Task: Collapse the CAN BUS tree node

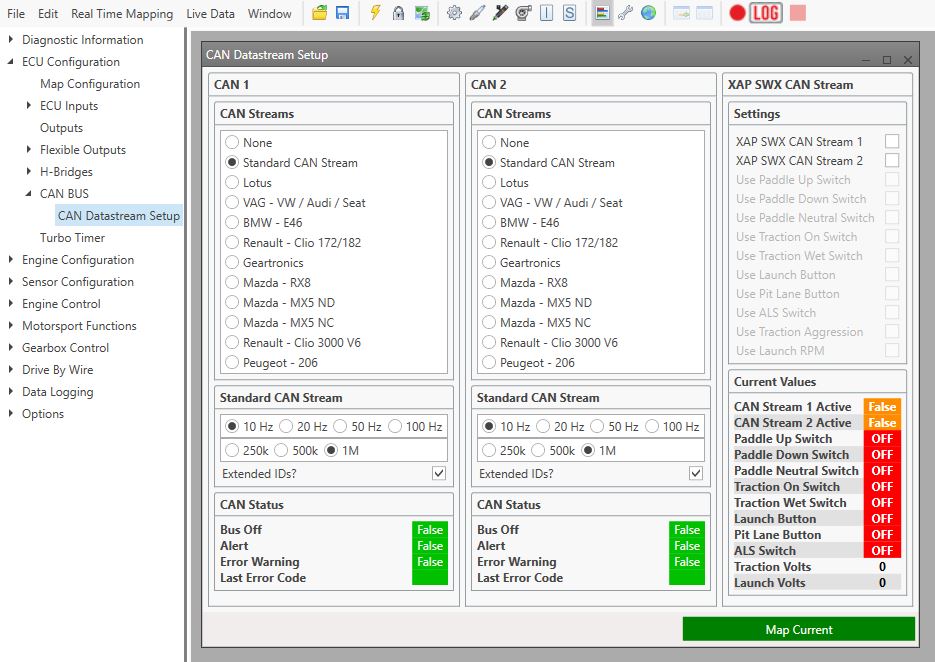Action: pos(29,194)
